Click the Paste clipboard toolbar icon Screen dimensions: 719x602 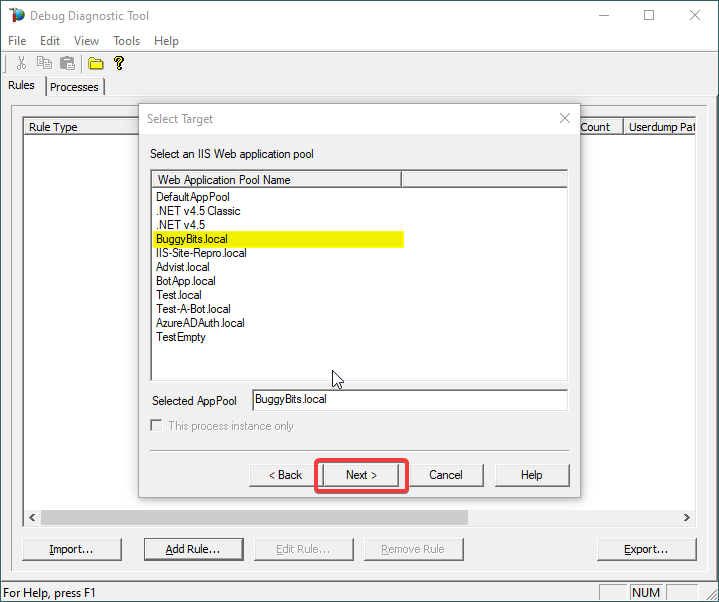(67, 63)
